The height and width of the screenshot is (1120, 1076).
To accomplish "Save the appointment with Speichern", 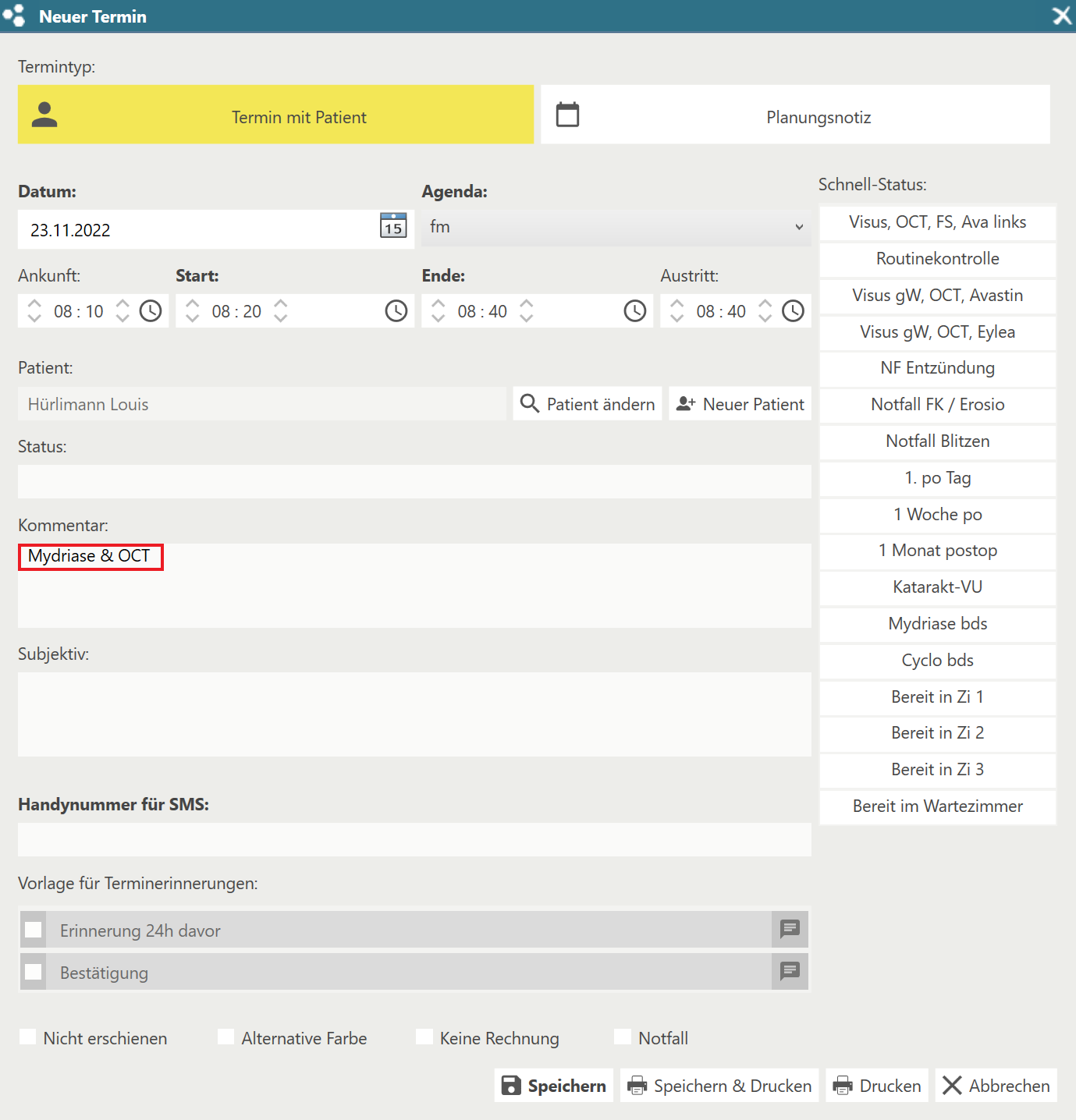I will (554, 1086).
